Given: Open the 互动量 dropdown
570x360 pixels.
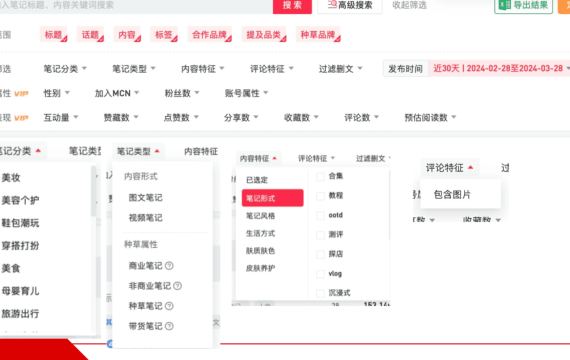Looking at the screenshot, I should (61, 117).
